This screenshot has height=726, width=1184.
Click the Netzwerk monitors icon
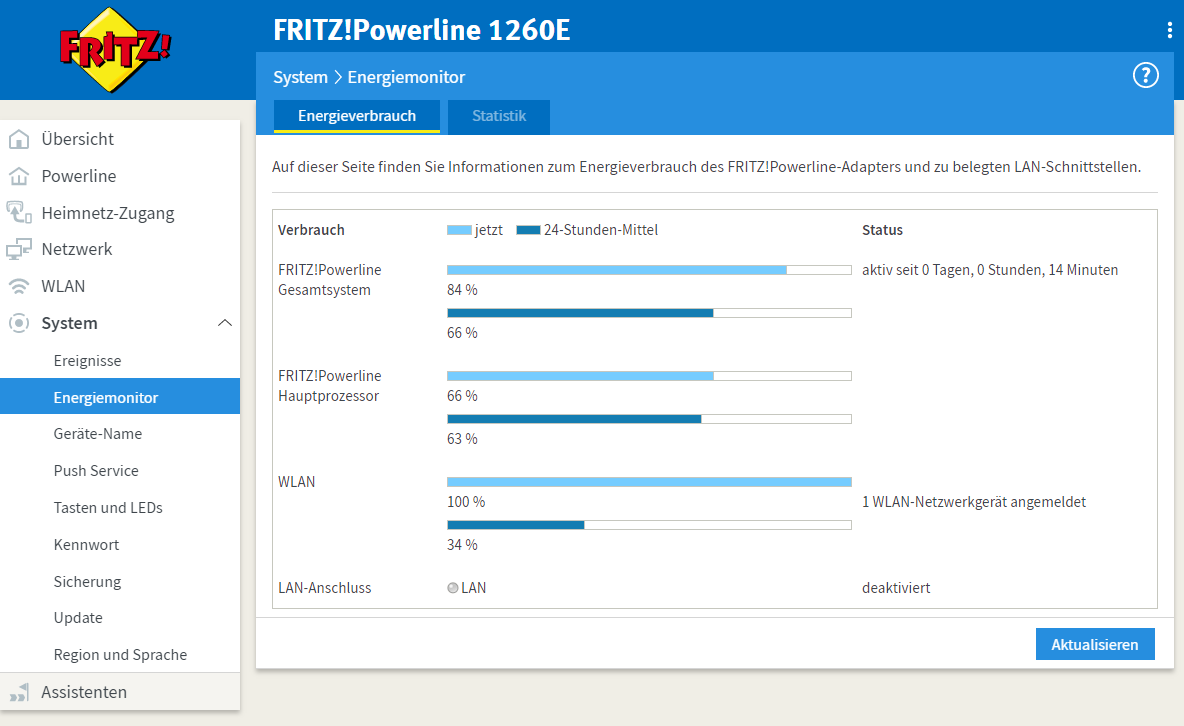pos(18,249)
